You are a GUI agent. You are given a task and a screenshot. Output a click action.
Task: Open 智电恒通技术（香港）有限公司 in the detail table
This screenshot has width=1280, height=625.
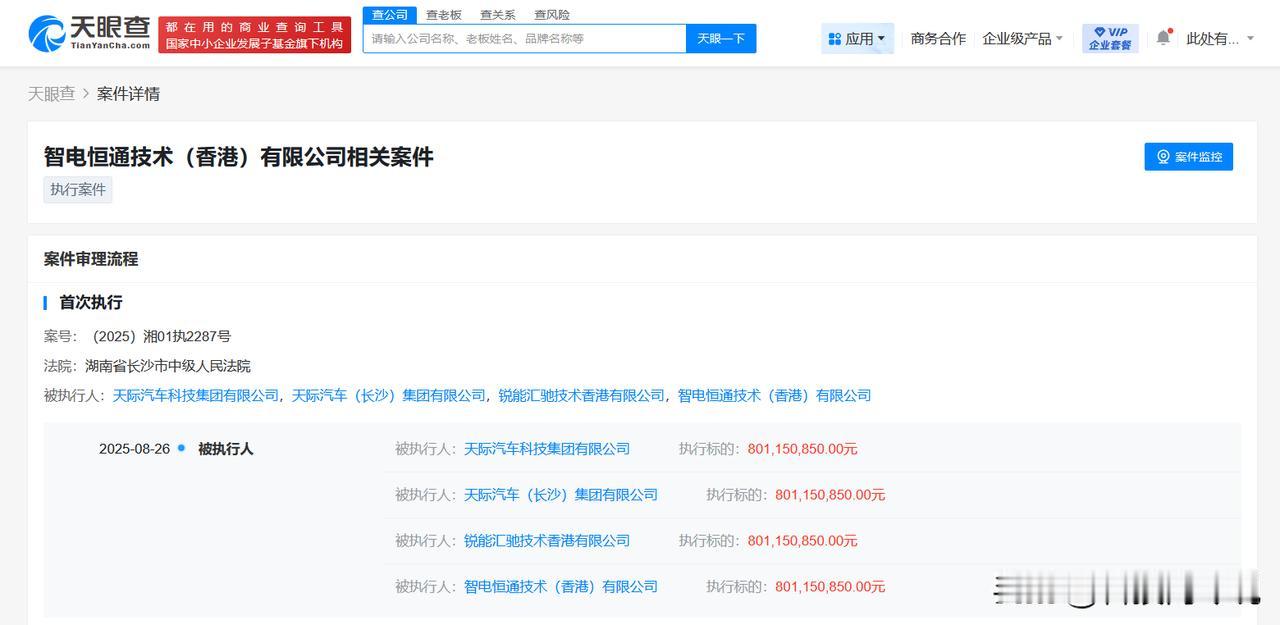pyautogui.click(x=561, y=587)
